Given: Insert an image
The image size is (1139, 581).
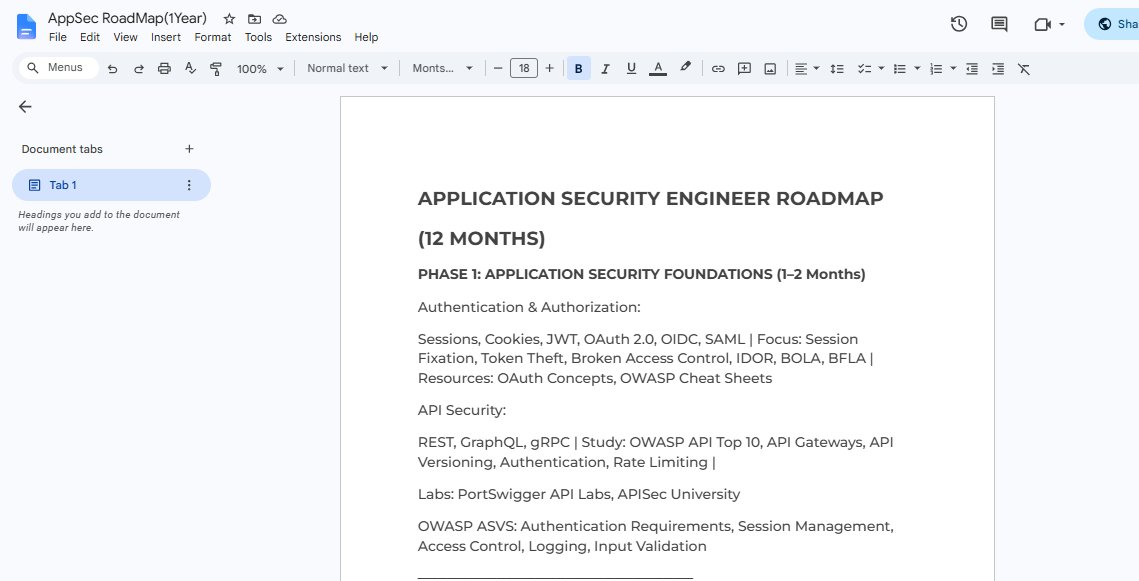Looking at the screenshot, I should 770,68.
